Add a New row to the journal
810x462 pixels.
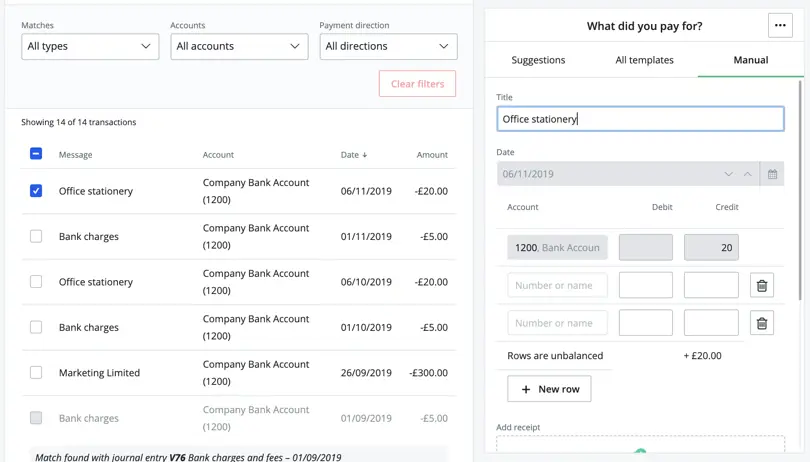pos(549,389)
